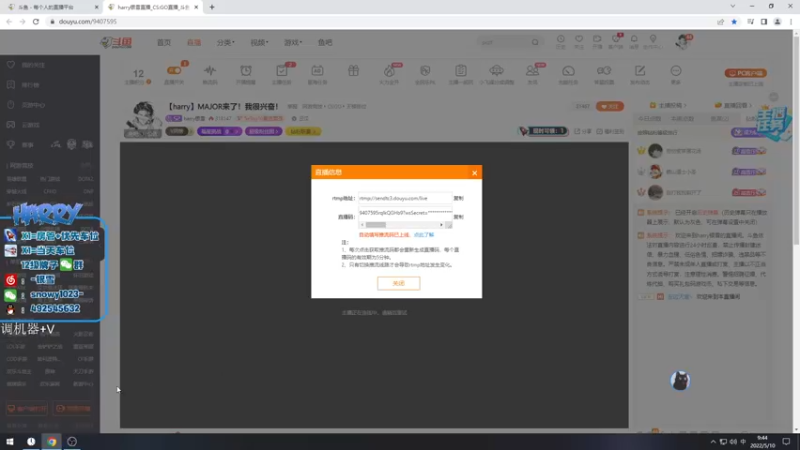Open the 排行榜 item in the left sidebar
The height and width of the screenshot is (450, 800).
pyautogui.click(x=24, y=85)
